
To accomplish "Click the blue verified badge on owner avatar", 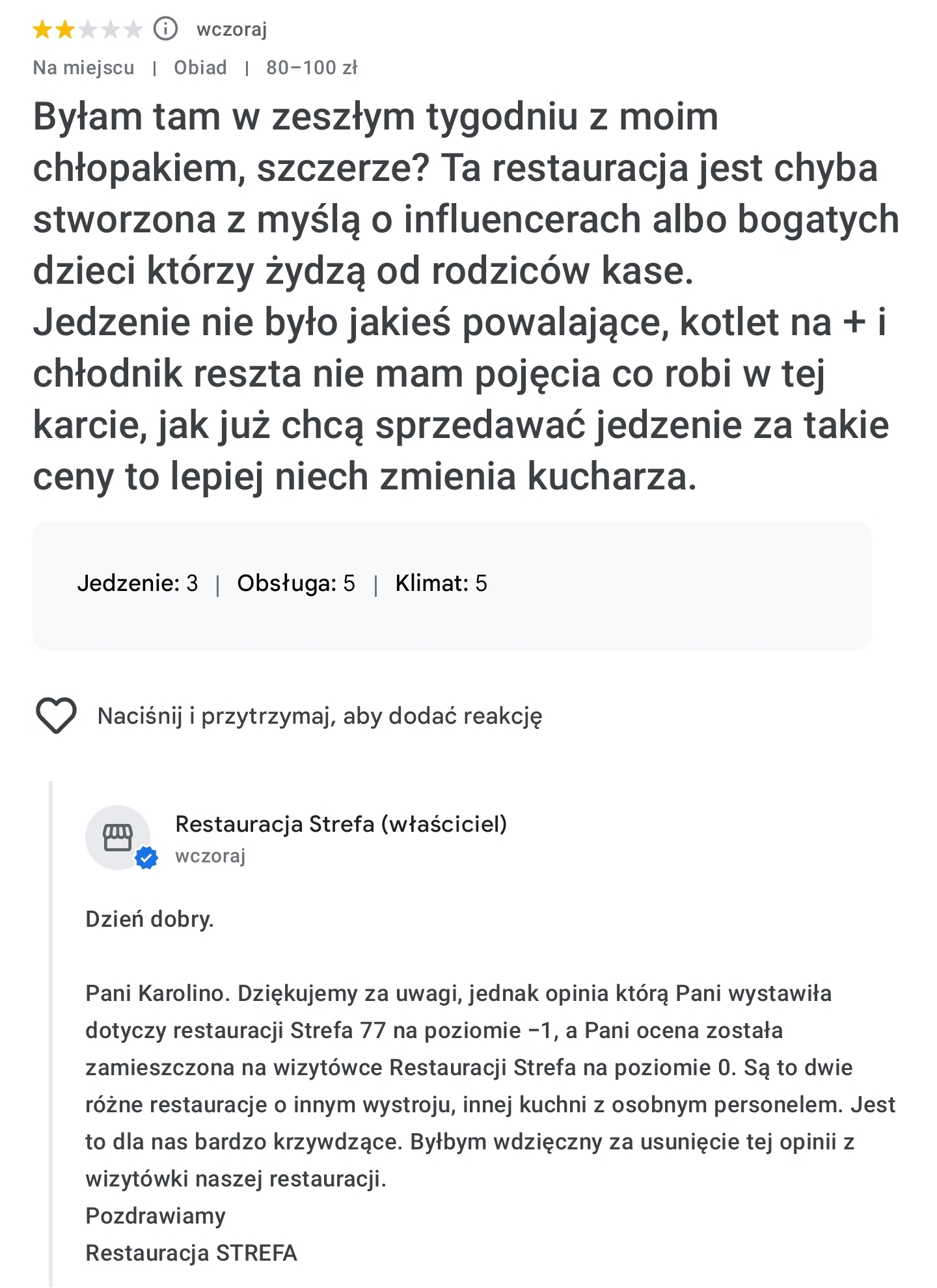I will [146, 858].
